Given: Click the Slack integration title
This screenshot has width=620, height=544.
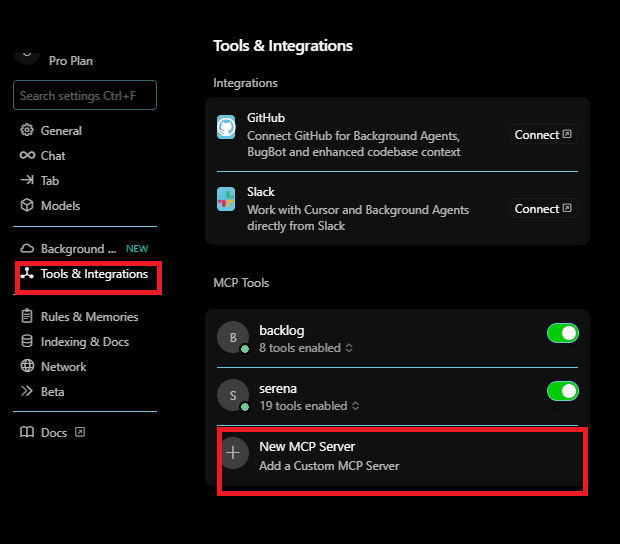Looking at the screenshot, I should pos(261,192).
